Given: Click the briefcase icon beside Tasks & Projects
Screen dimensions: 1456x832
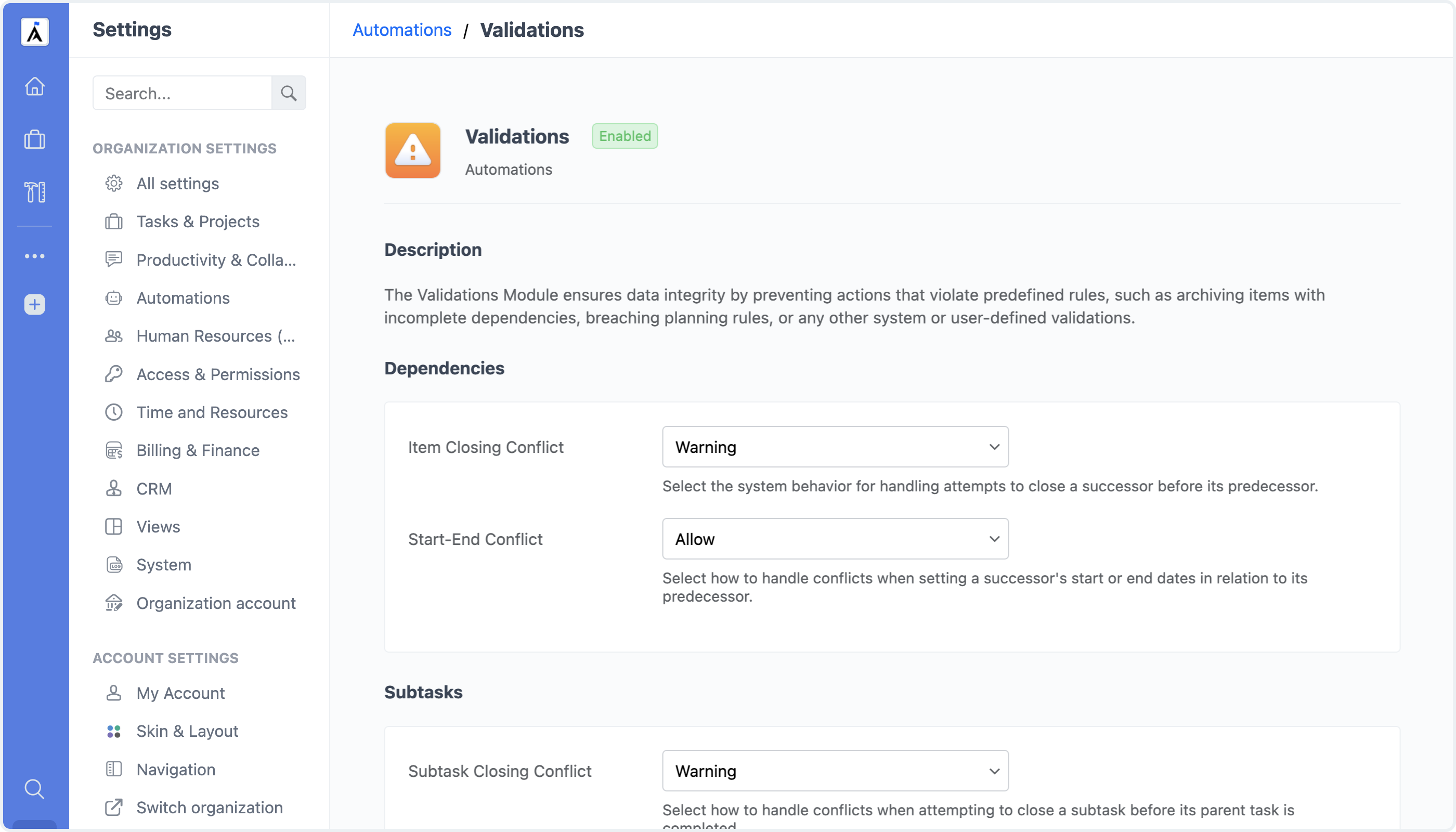Looking at the screenshot, I should 114,222.
